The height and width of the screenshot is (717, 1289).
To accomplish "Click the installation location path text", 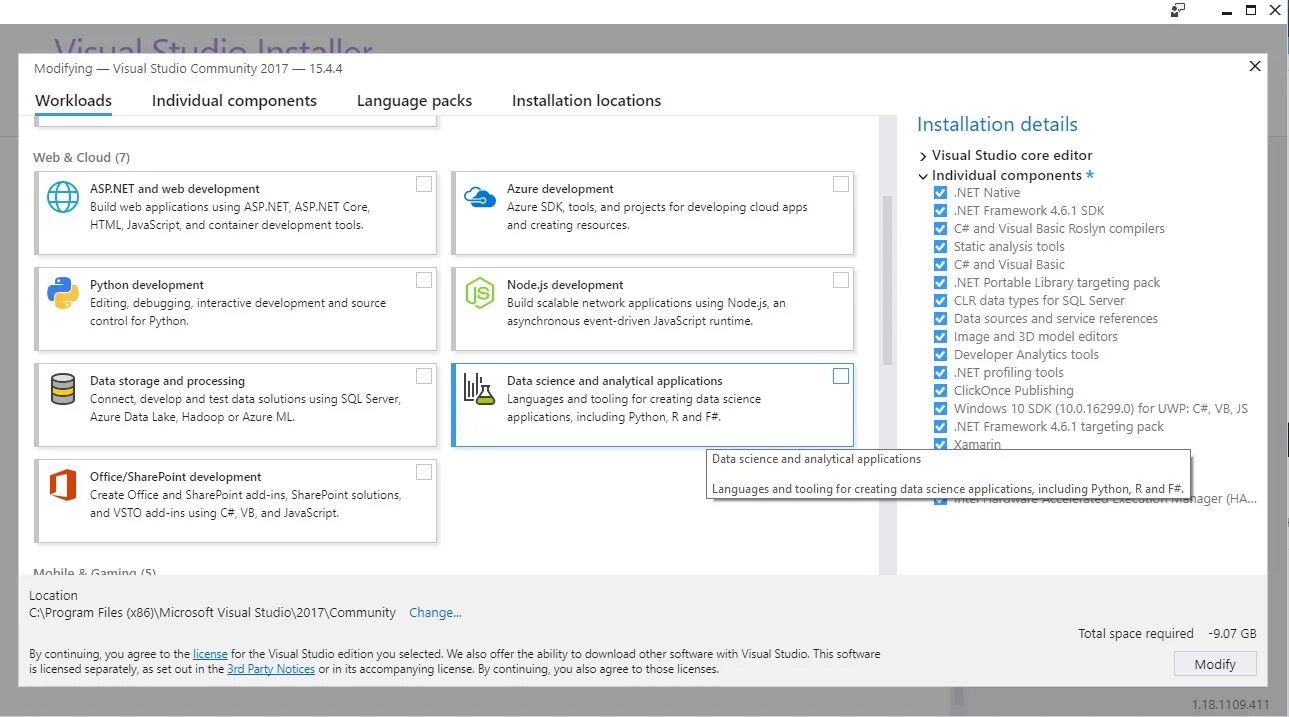I will pos(213,613).
